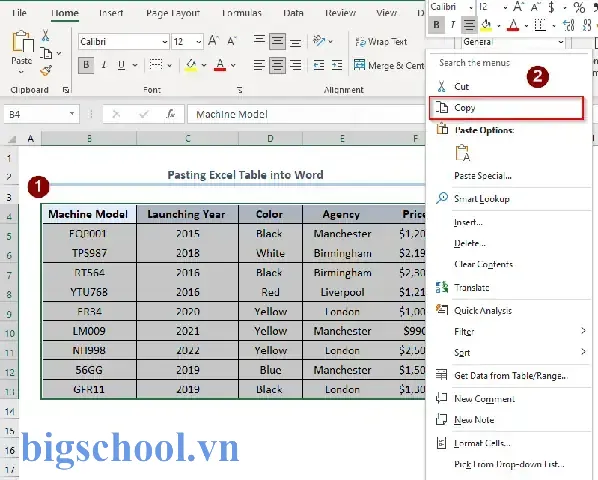The height and width of the screenshot is (480, 598).
Task: Toggle Wrap Text
Action: coord(381,41)
